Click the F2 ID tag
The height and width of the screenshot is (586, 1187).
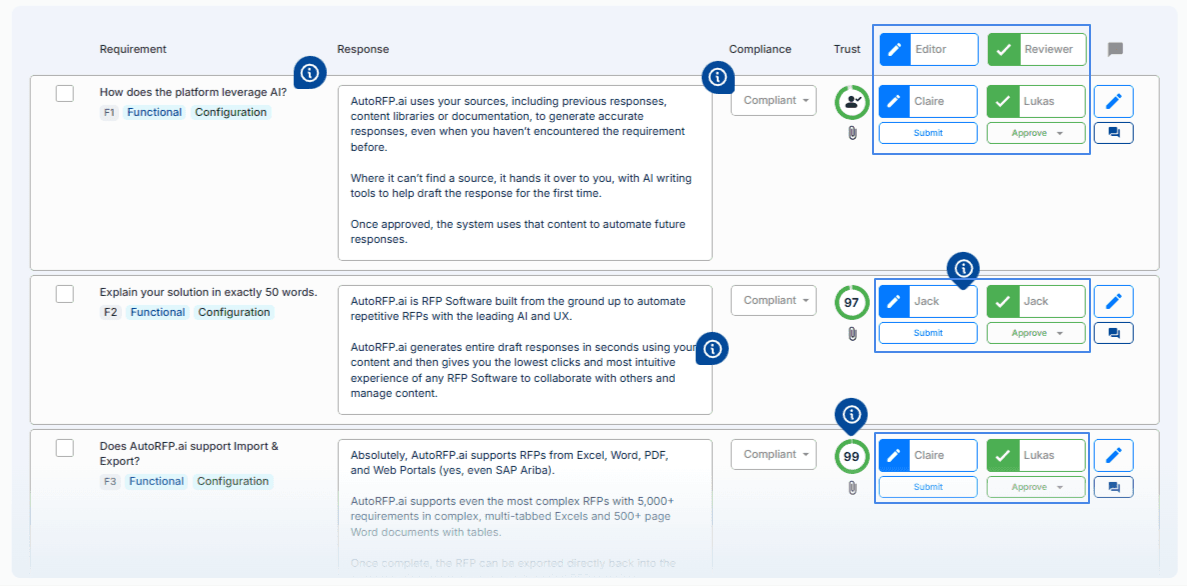pyautogui.click(x=110, y=313)
